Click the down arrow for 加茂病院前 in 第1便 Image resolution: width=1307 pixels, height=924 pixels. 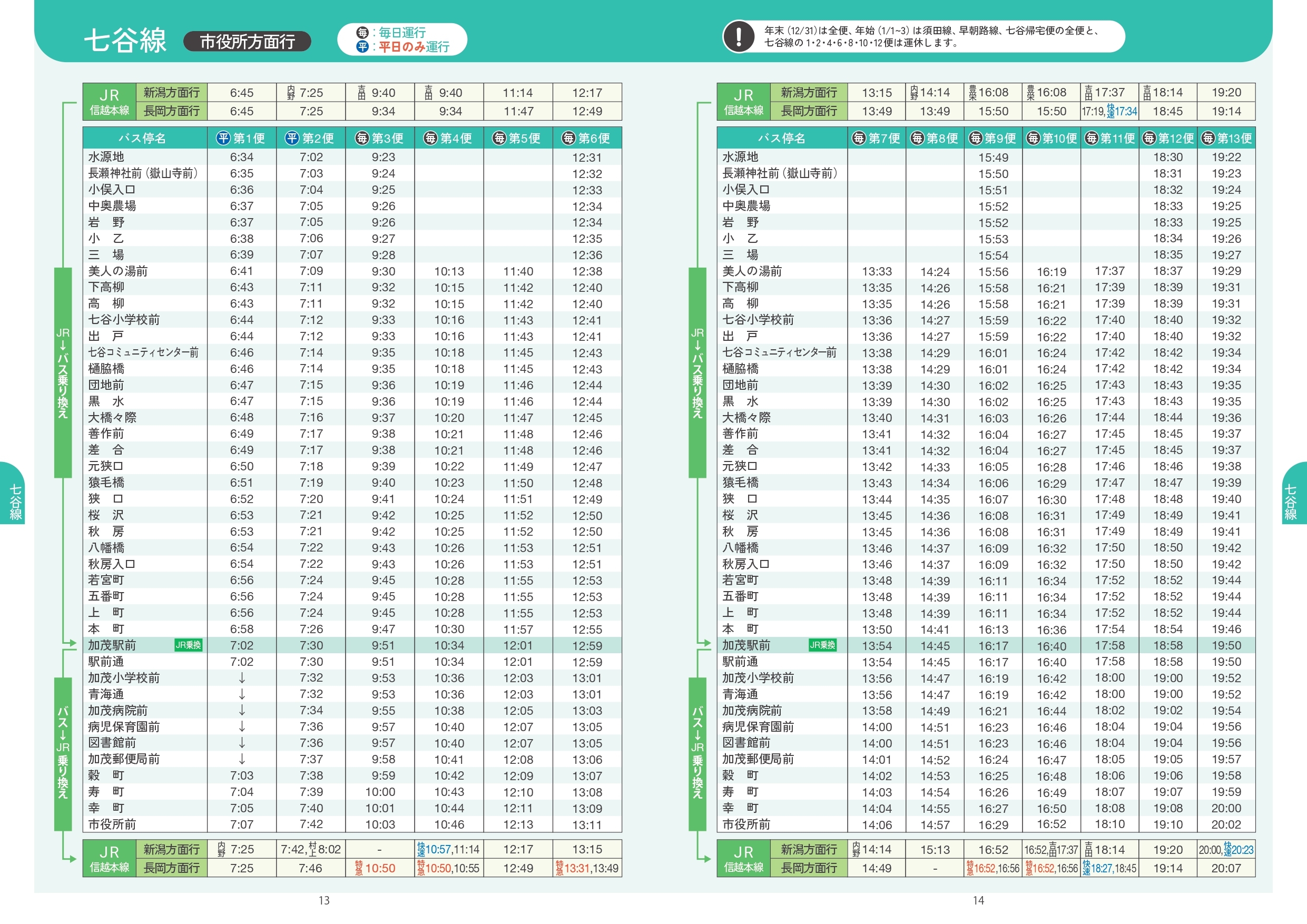(x=242, y=711)
